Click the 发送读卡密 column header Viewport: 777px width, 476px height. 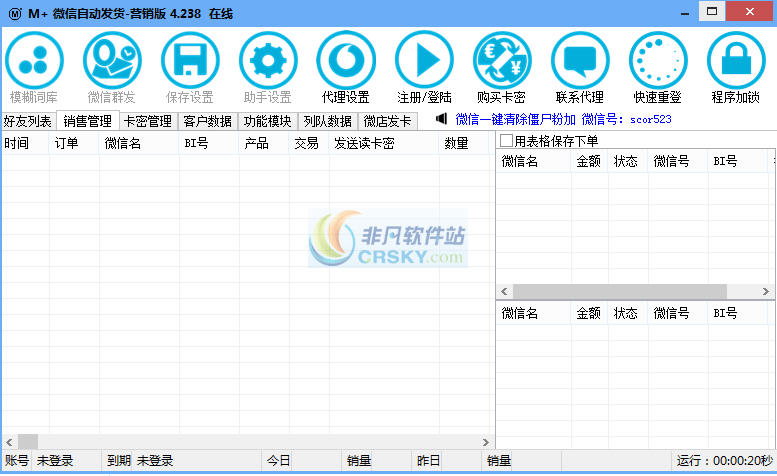point(384,144)
